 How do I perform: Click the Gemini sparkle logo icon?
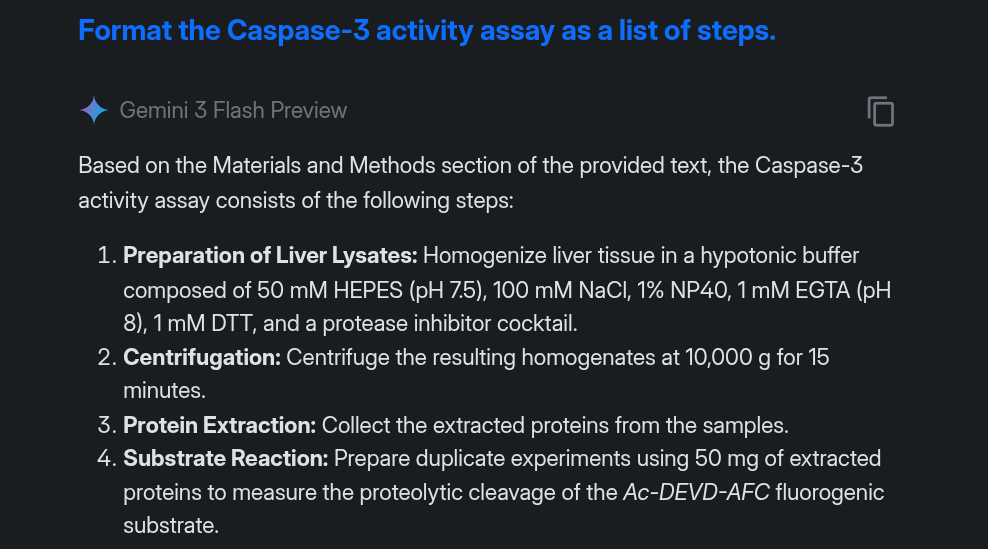[x=93, y=110]
